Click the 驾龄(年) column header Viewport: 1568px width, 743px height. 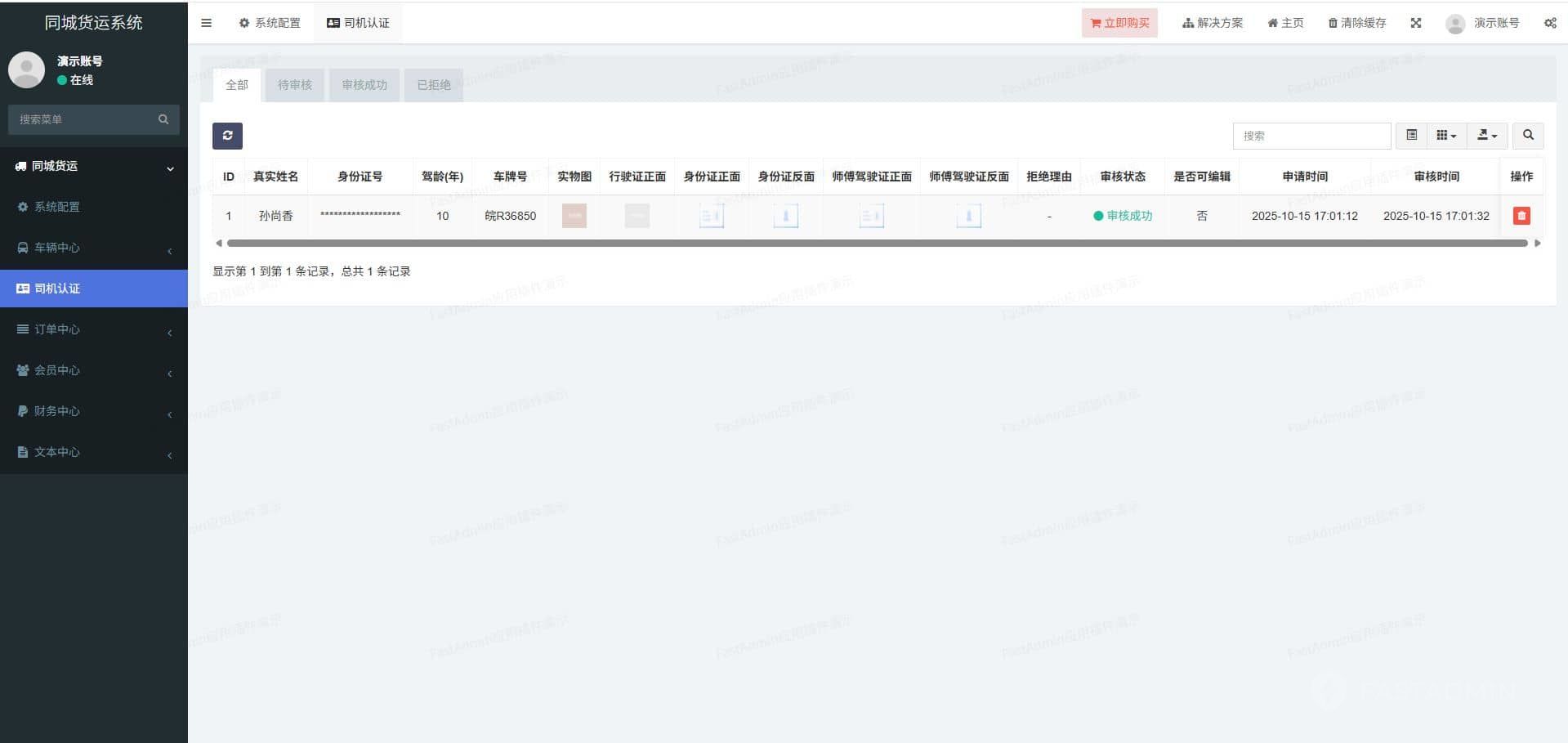(442, 177)
